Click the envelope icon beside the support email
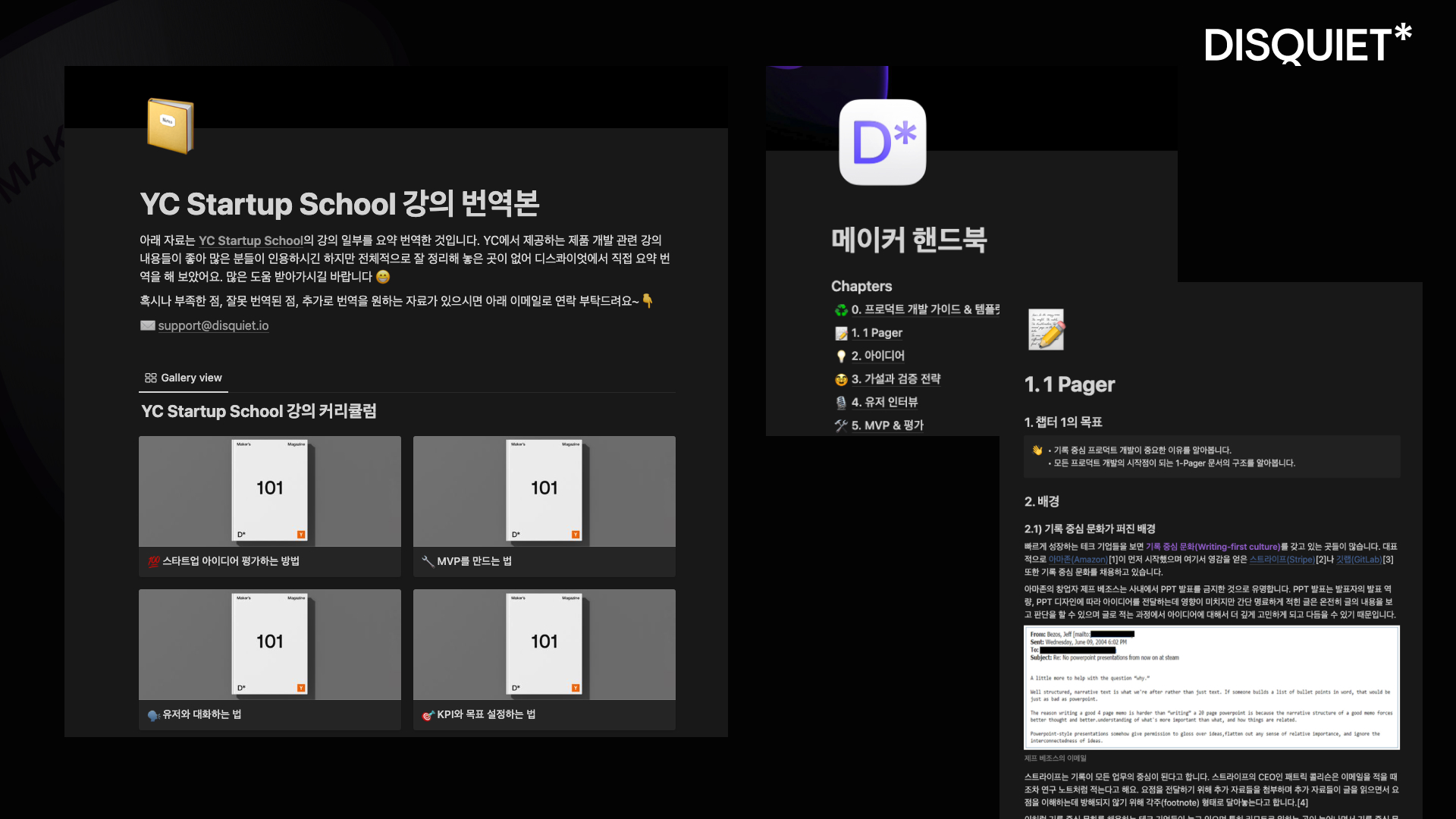 (148, 325)
